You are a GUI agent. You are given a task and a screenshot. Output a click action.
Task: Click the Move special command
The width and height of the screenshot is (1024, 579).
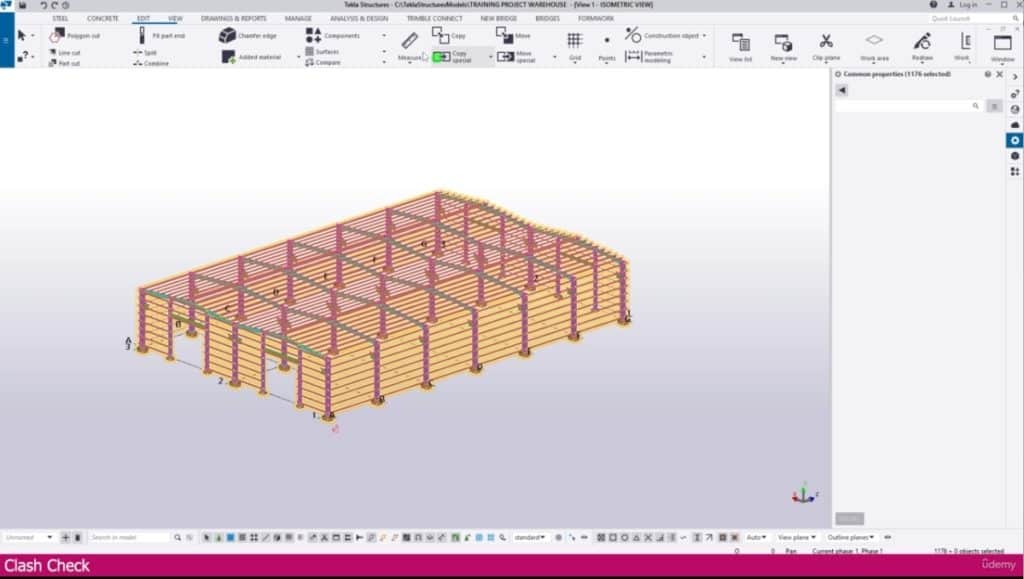pyautogui.click(x=516, y=57)
